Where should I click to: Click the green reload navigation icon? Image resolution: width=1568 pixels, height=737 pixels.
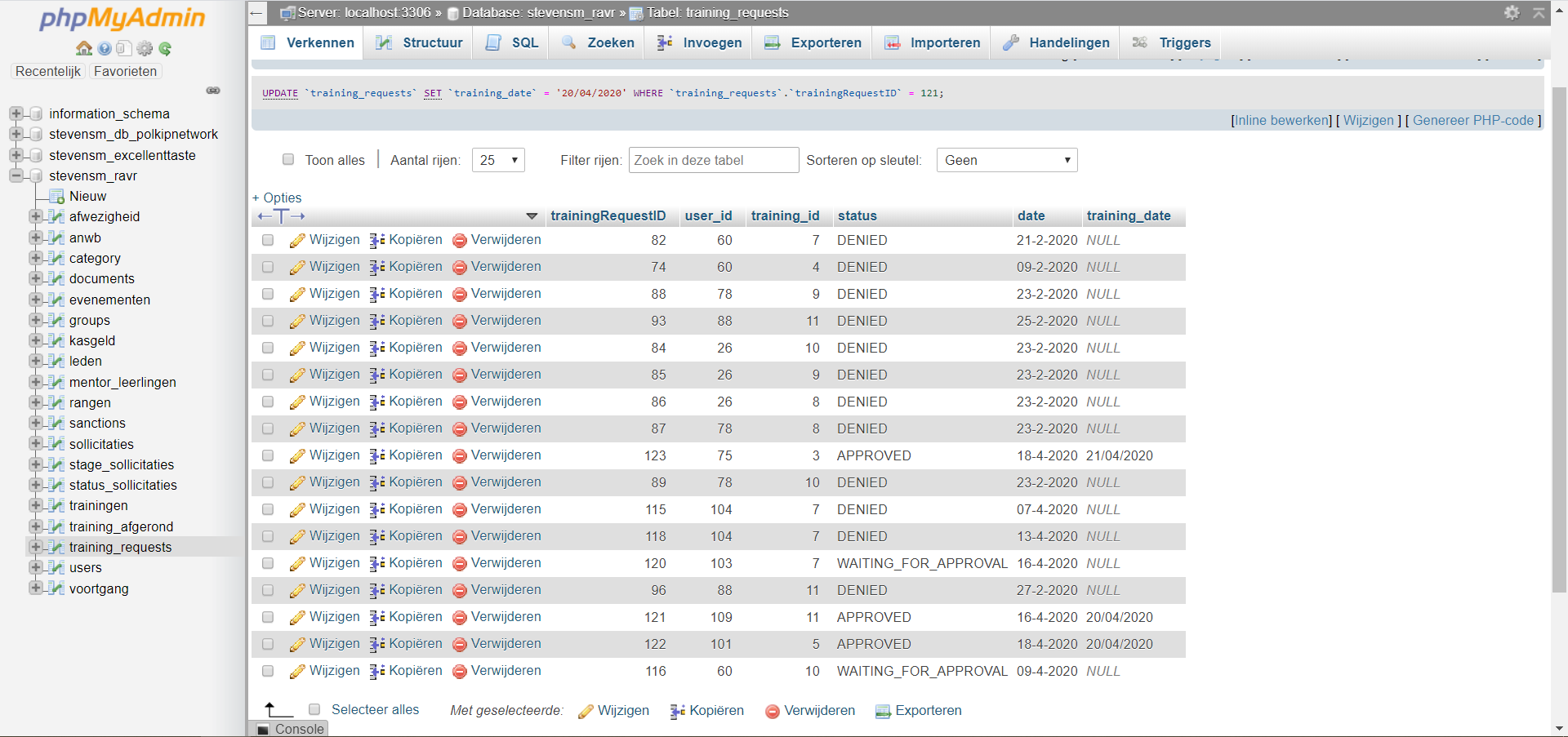pos(166,48)
